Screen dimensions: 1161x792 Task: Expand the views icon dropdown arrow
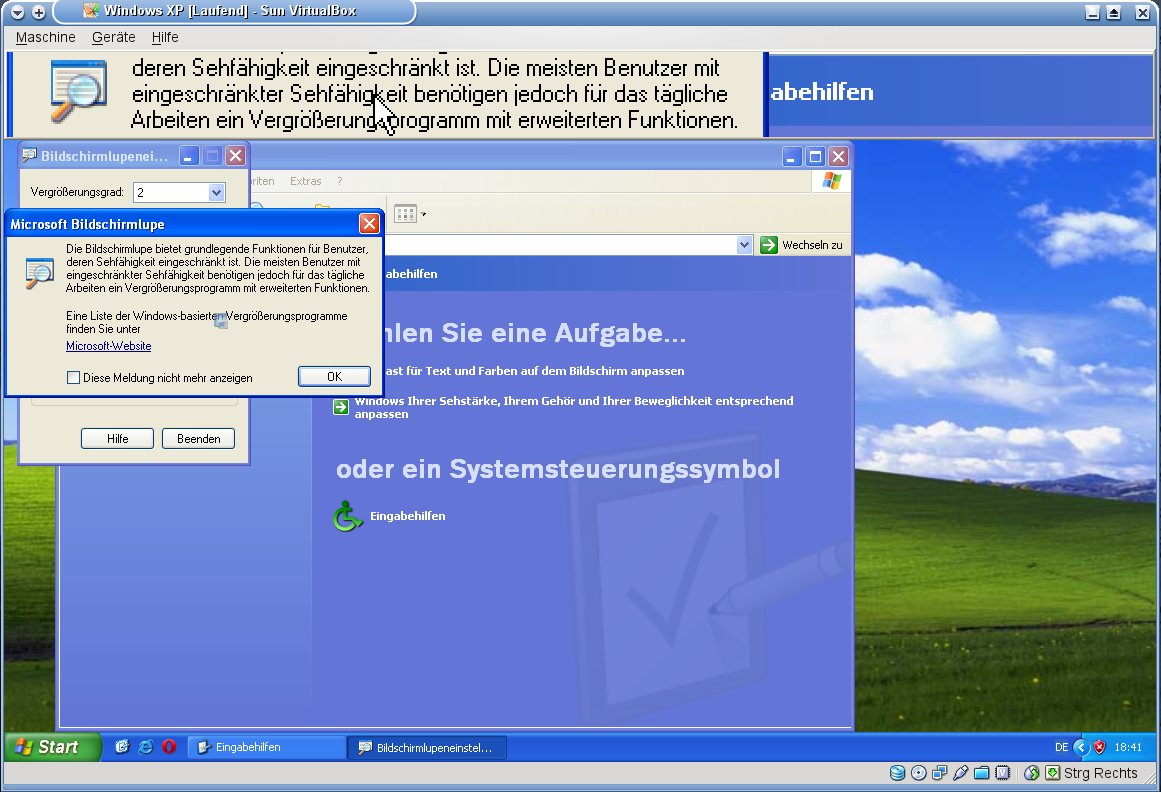[x=423, y=215]
